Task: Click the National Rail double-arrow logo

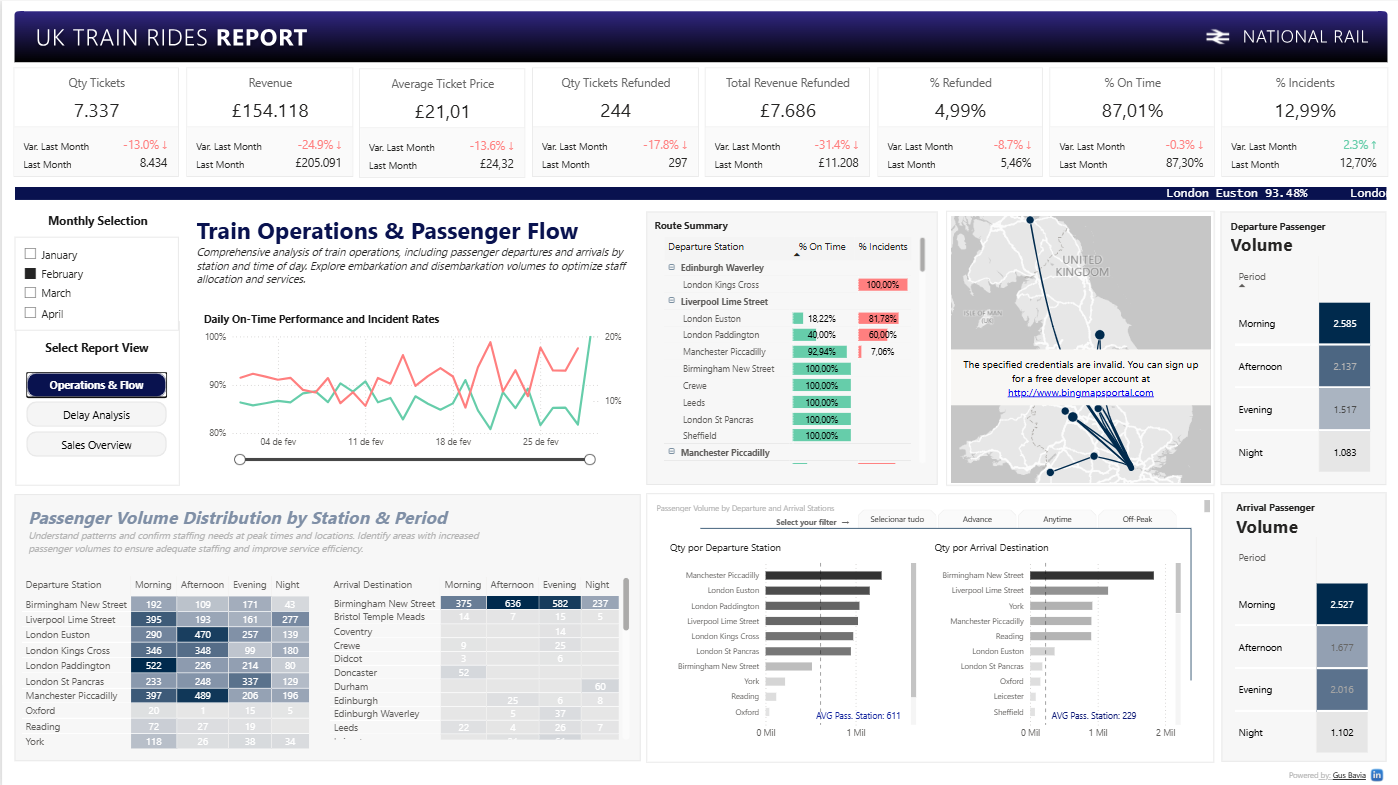Action: [1217, 37]
